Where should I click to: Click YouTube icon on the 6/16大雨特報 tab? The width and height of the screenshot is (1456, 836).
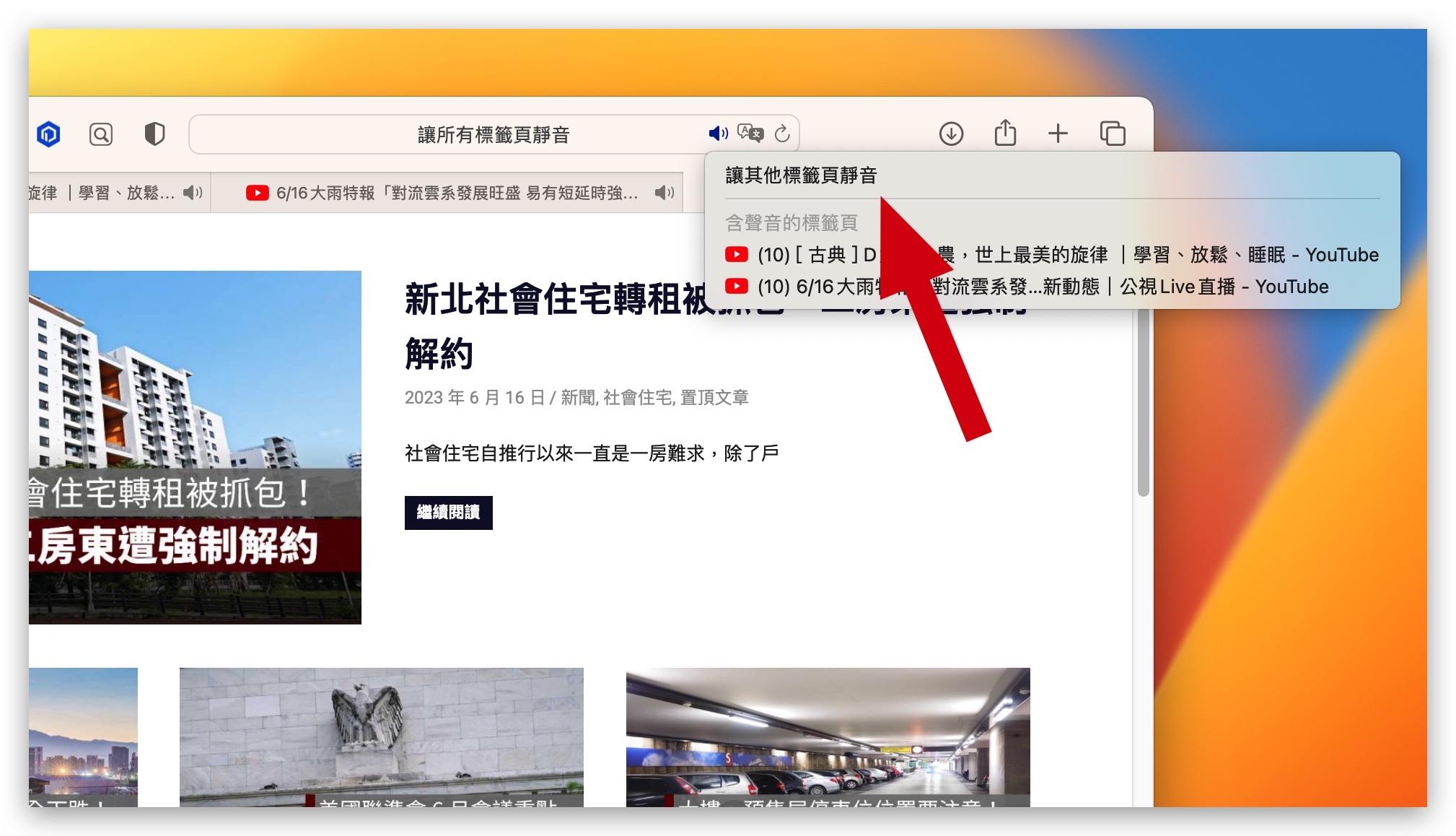tap(257, 193)
